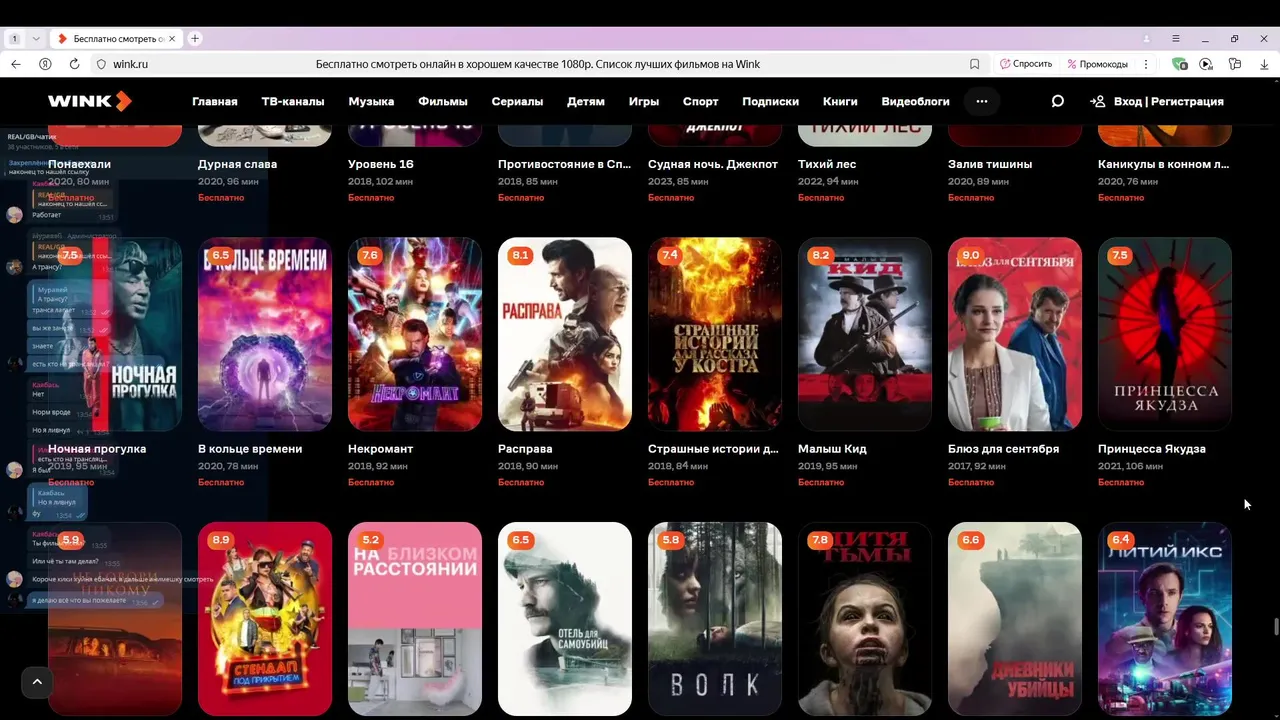Image resolution: width=1280 pixels, height=720 pixels.
Task: Open the Волк movie poster
Action: [715, 619]
